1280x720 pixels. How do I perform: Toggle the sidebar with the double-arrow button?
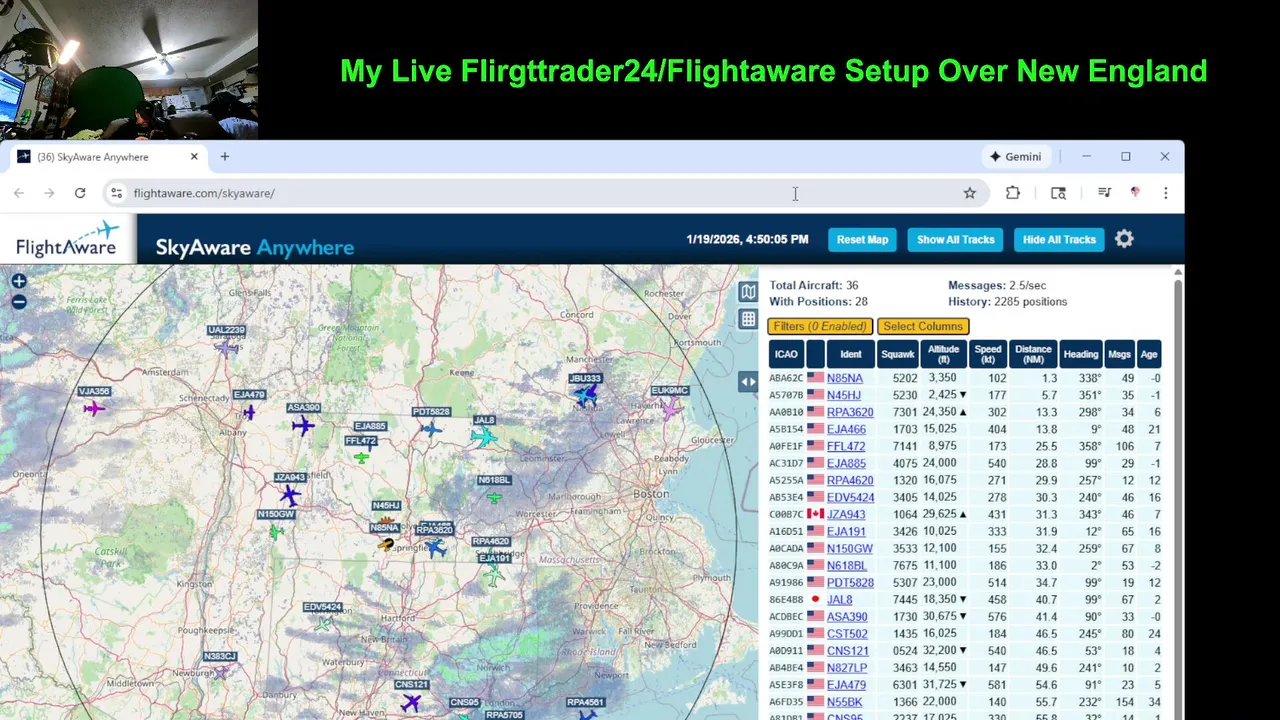[x=748, y=381]
